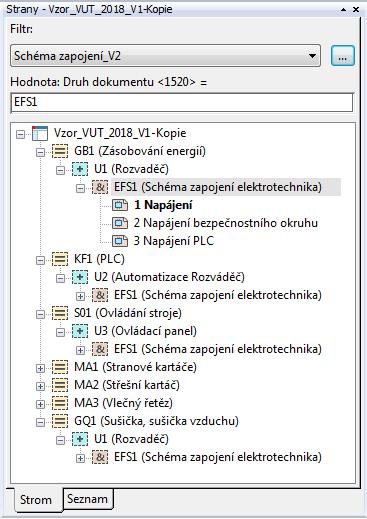Click the document type icon under U3
The width and height of the screenshot is (367, 519).
tap(100, 349)
